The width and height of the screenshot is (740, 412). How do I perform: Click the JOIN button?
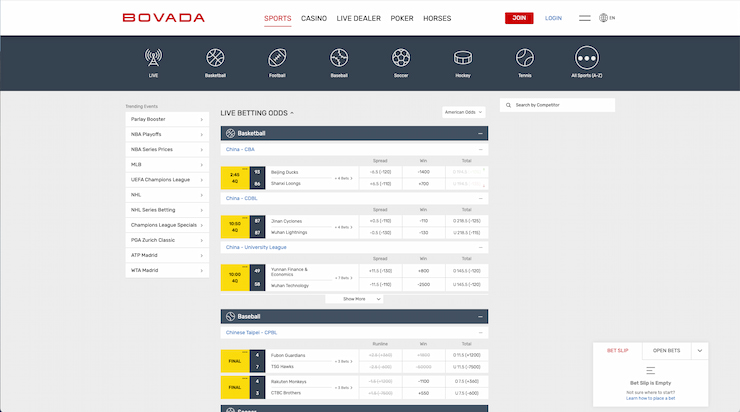tap(519, 18)
